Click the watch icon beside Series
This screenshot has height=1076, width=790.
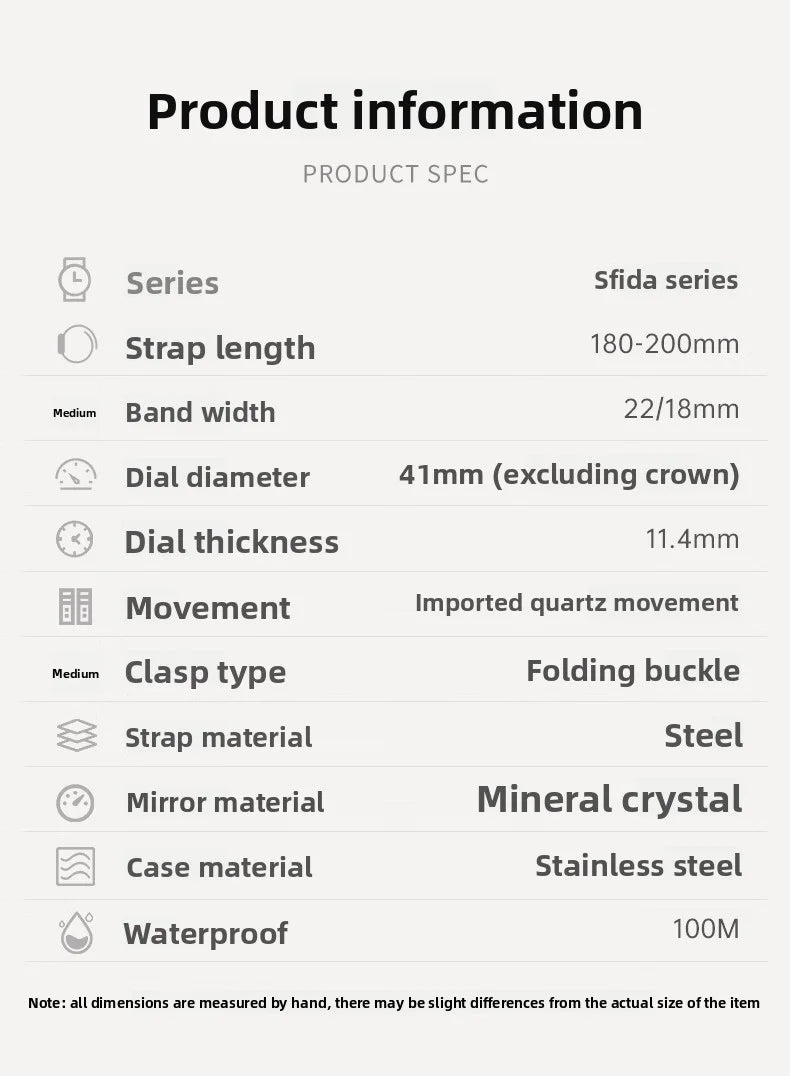click(75, 280)
